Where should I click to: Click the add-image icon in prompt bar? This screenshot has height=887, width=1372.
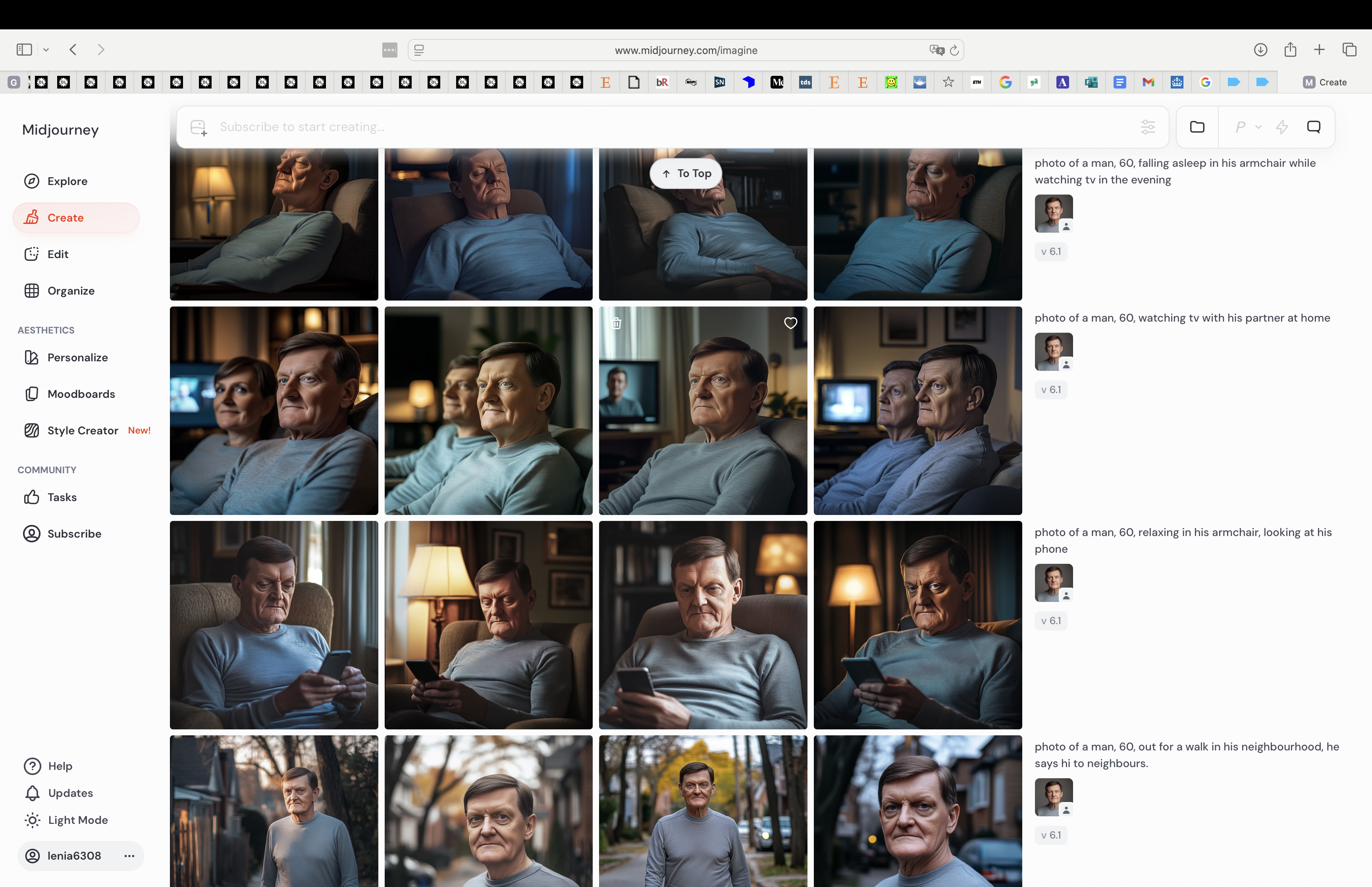[198, 127]
